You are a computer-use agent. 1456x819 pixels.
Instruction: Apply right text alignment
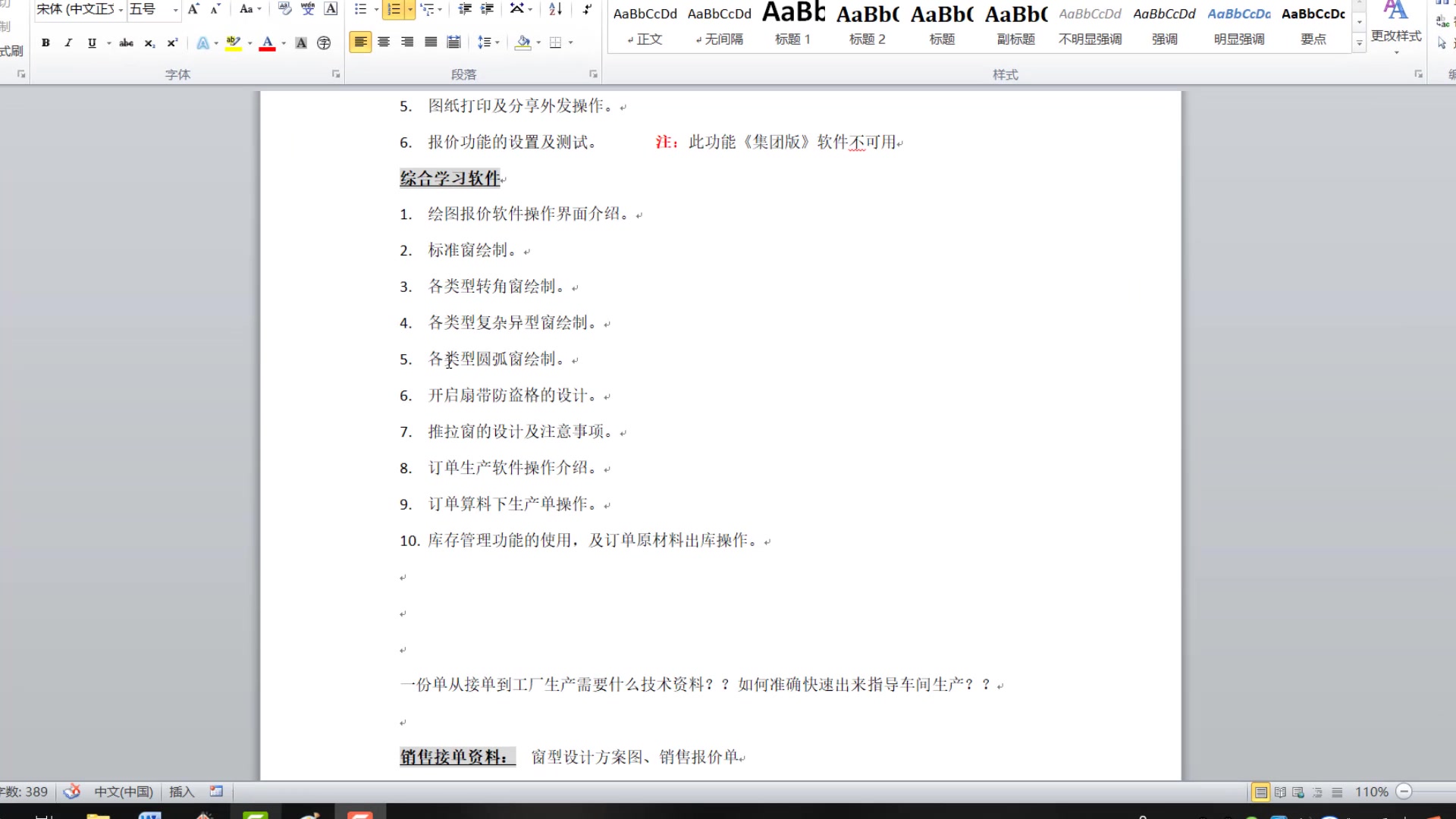click(407, 42)
